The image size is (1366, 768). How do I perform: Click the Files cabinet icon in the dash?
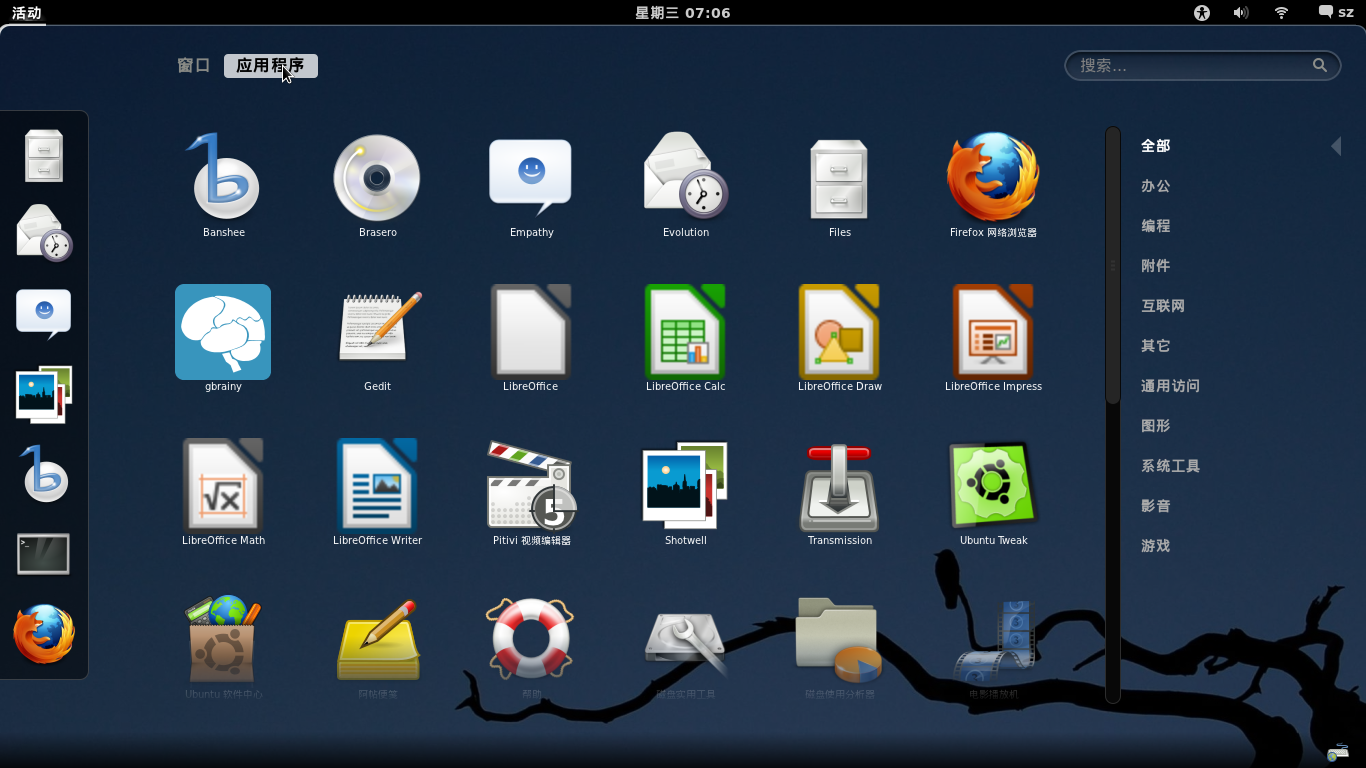44,155
